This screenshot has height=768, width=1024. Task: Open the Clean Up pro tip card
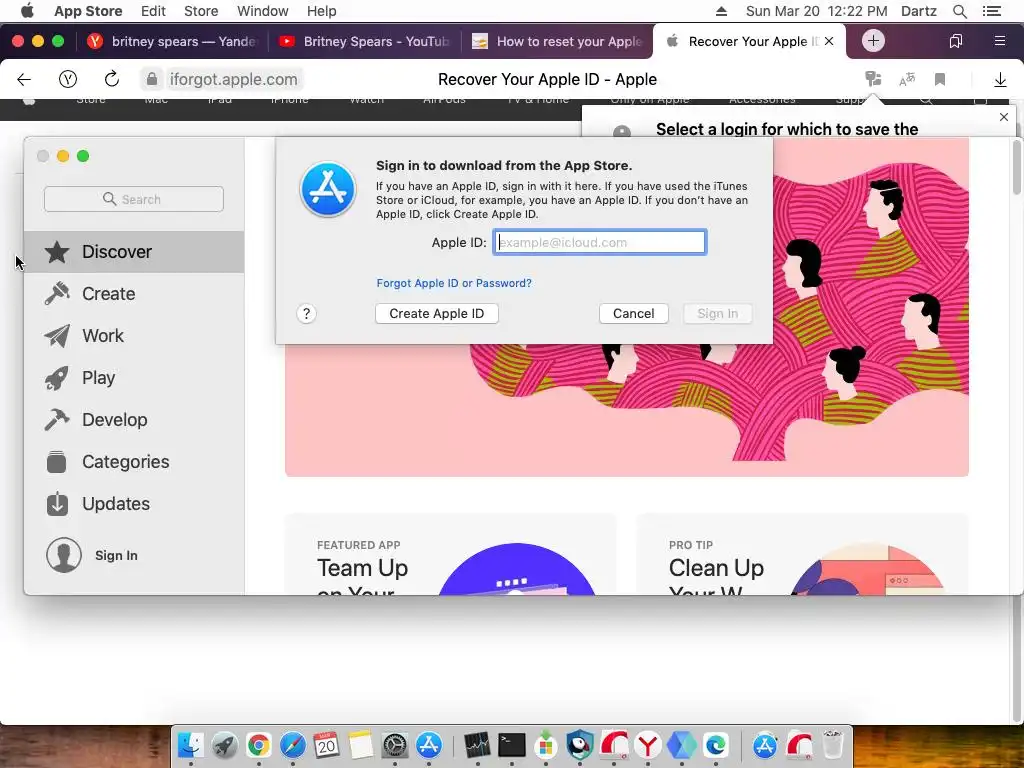(803, 554)
